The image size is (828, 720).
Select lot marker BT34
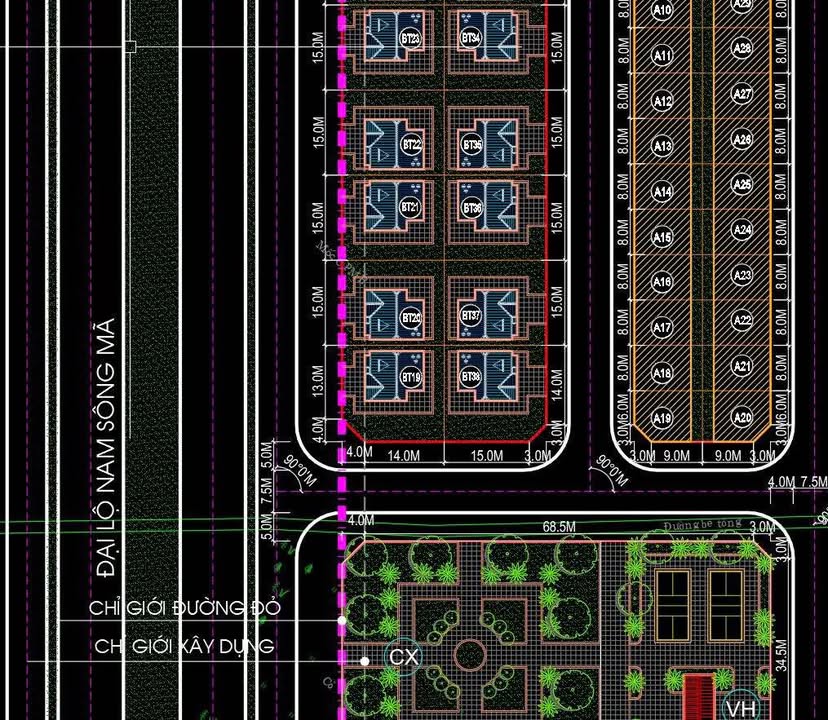click(x=471, y=39)
